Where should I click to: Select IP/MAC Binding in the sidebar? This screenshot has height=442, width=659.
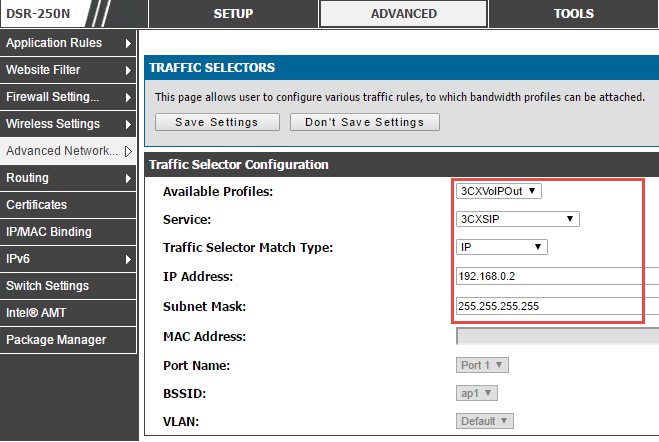click(49, 232)
